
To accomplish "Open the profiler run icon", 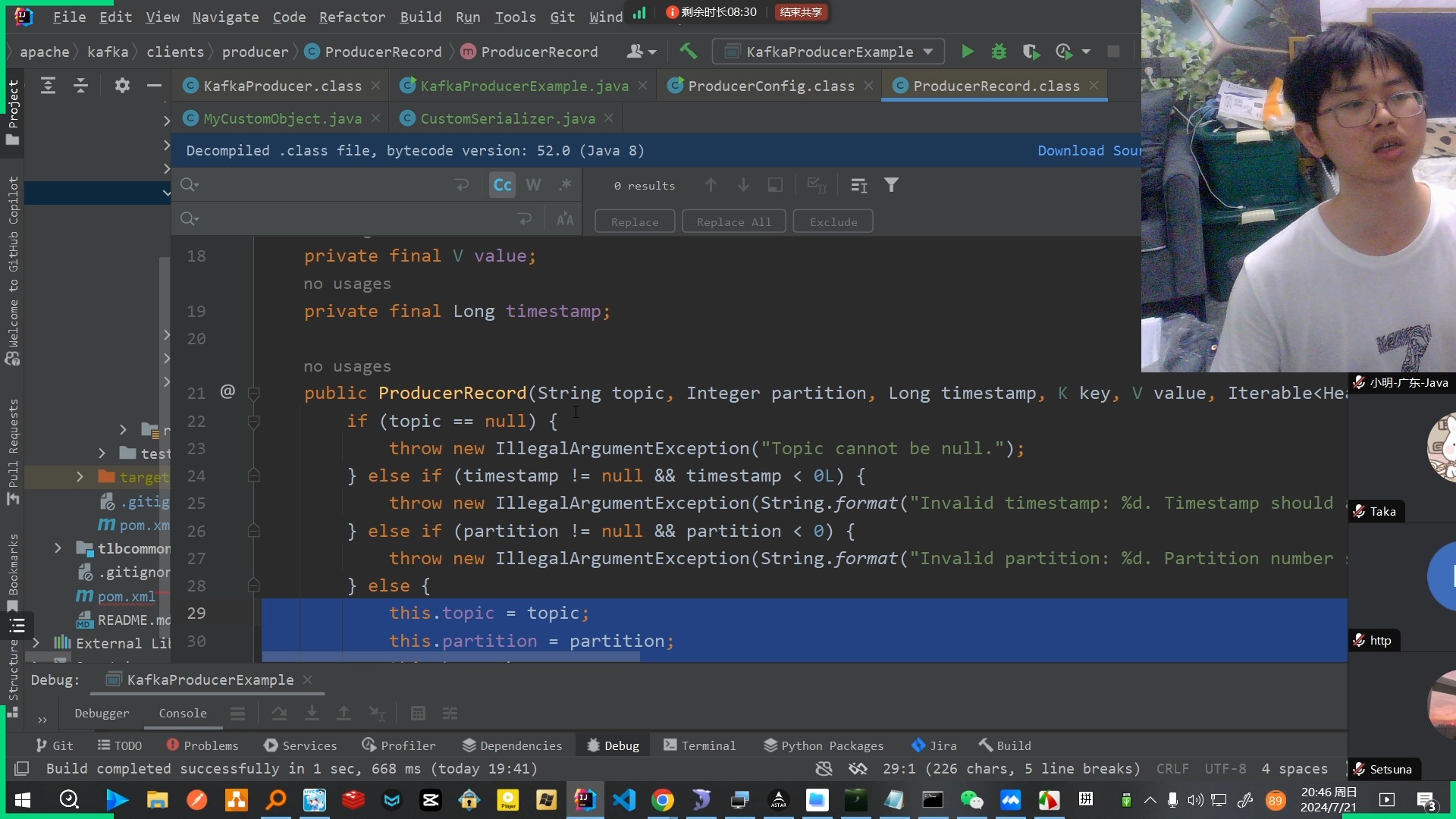I will [x=1063, y=52].
